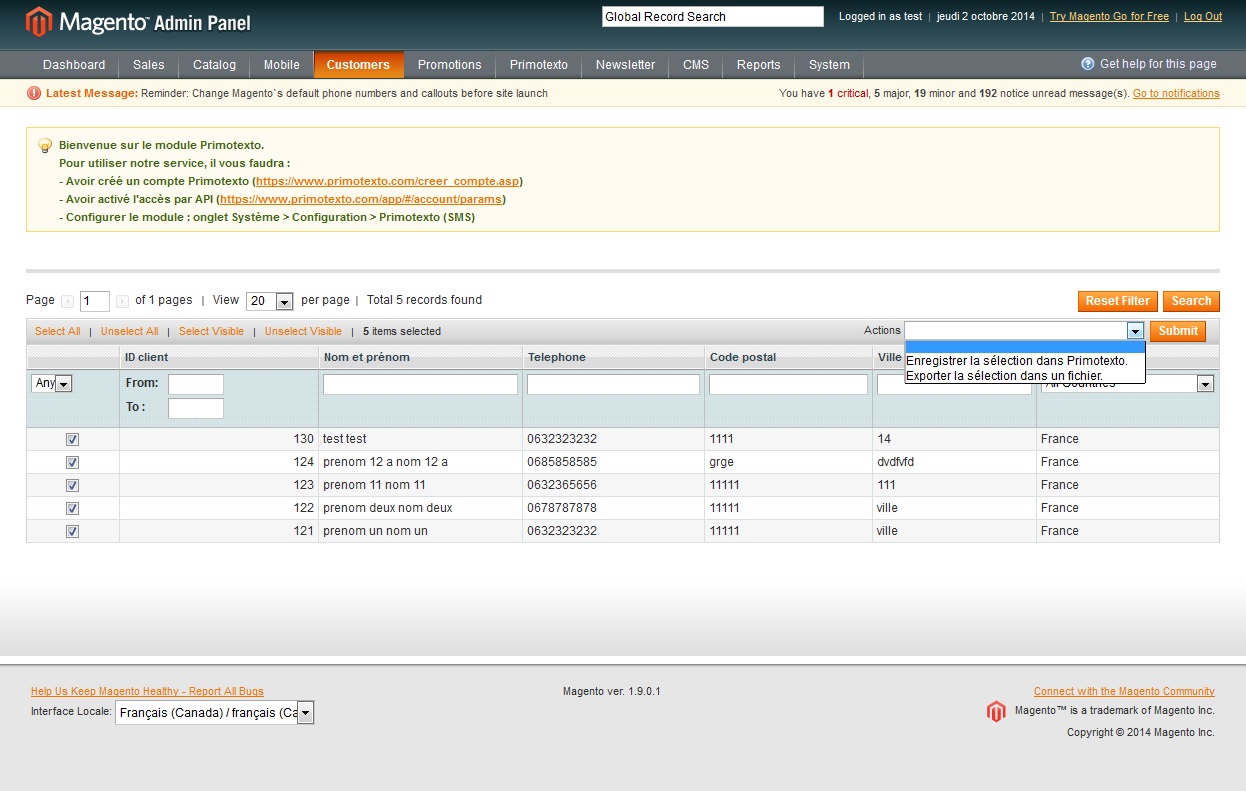Open the Primotexto menu

(x=538, y=65)
